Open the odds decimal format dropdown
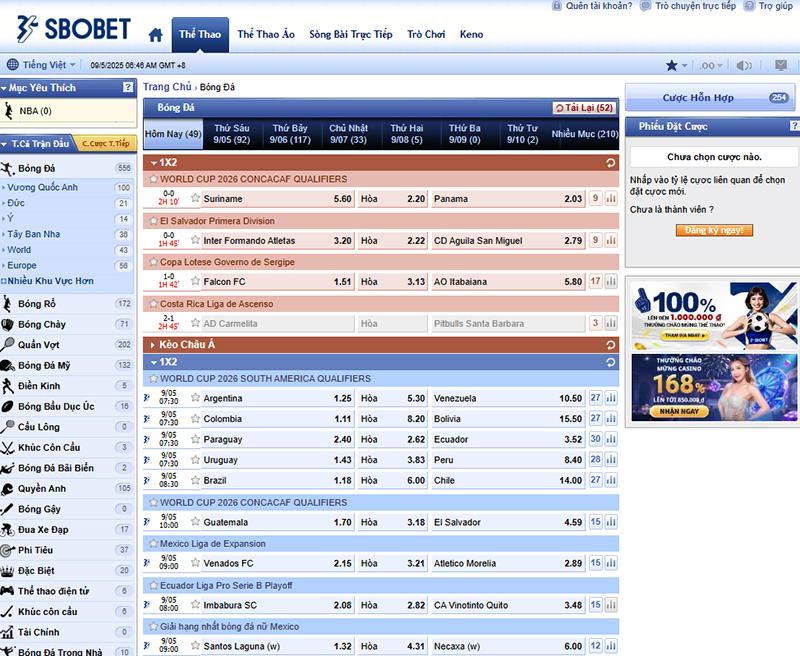 tap(709, 65)
